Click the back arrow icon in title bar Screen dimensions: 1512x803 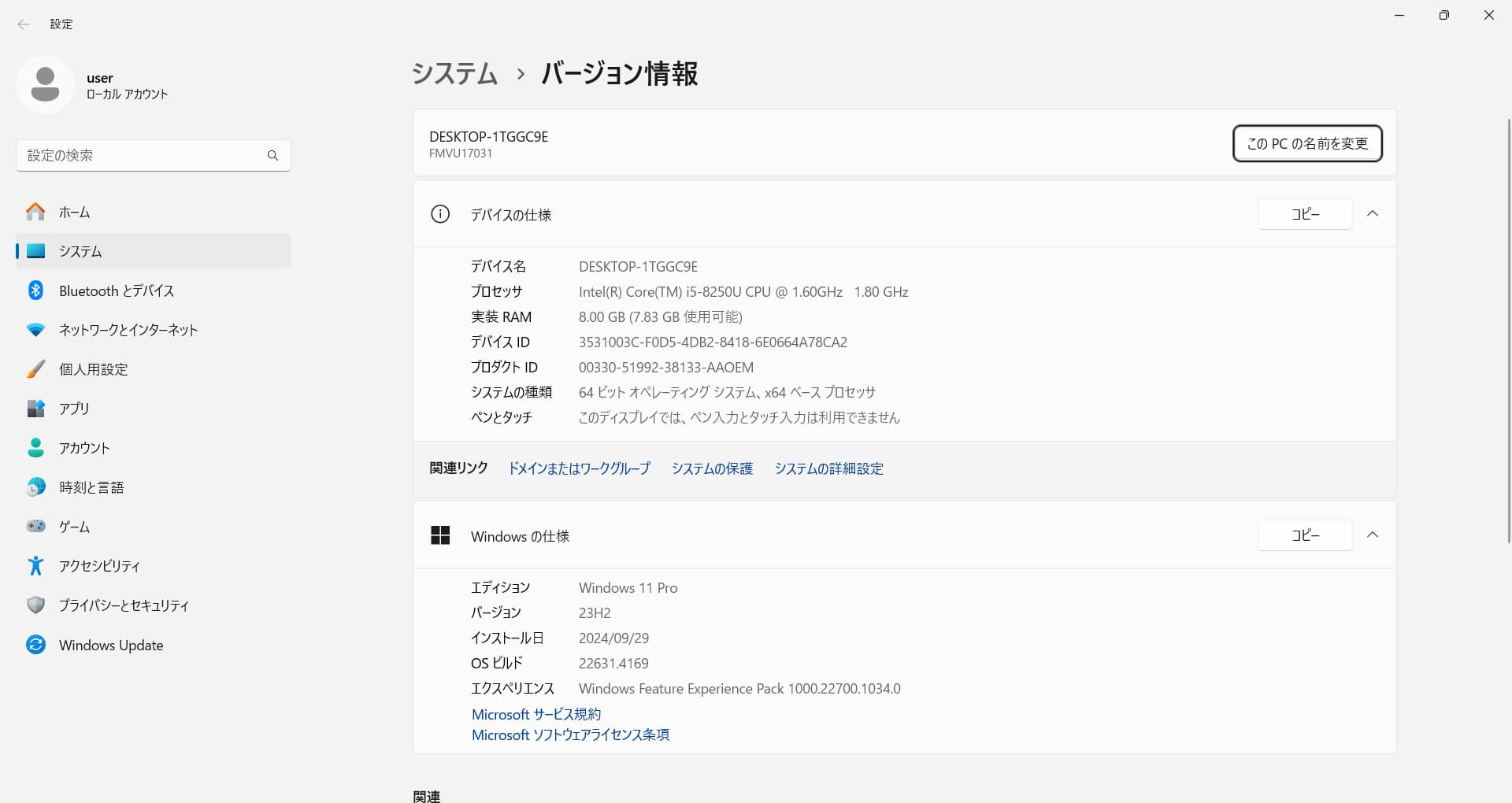coord(24,24)
